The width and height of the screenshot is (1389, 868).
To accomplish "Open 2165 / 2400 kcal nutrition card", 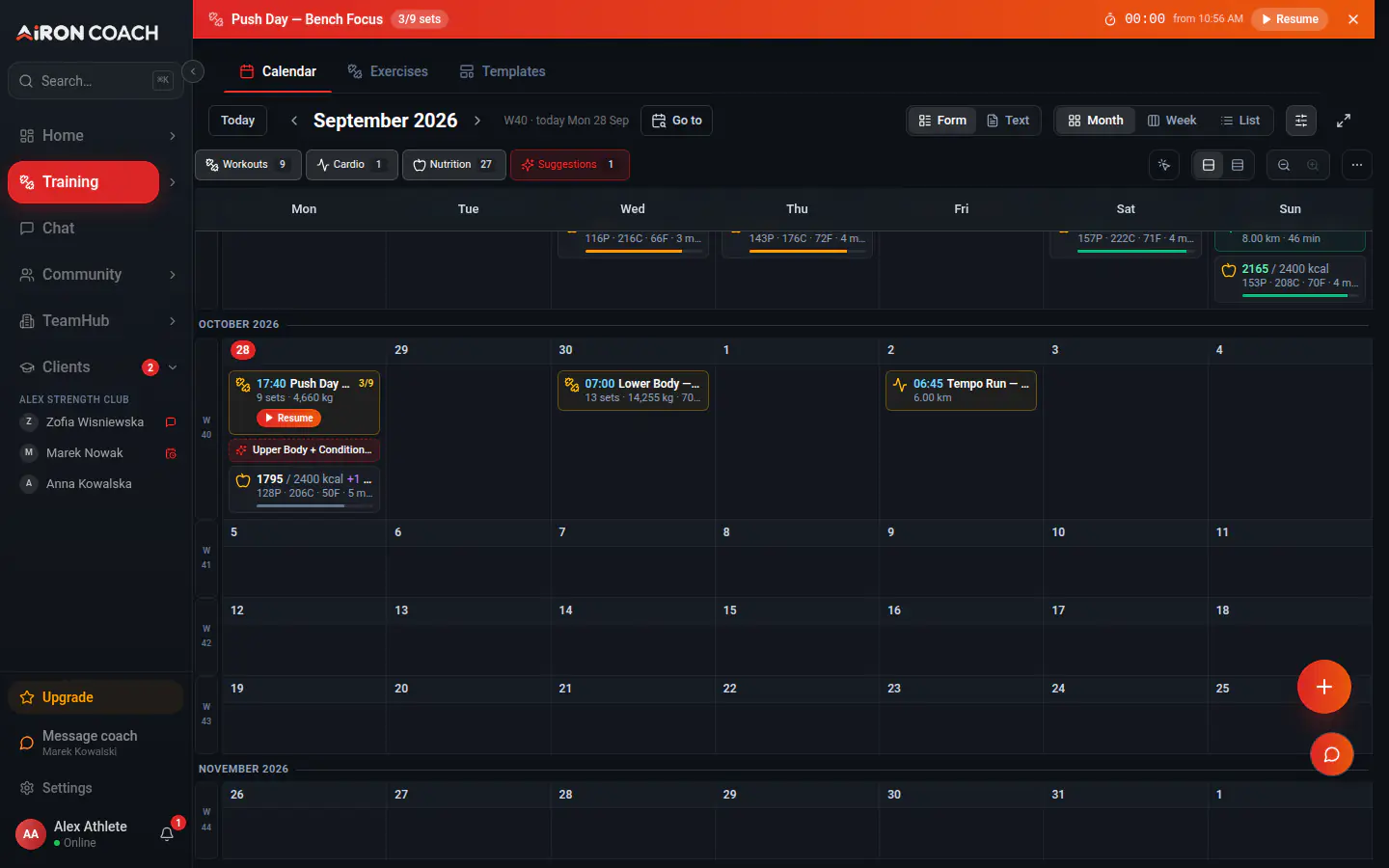I will (1290, 279).
